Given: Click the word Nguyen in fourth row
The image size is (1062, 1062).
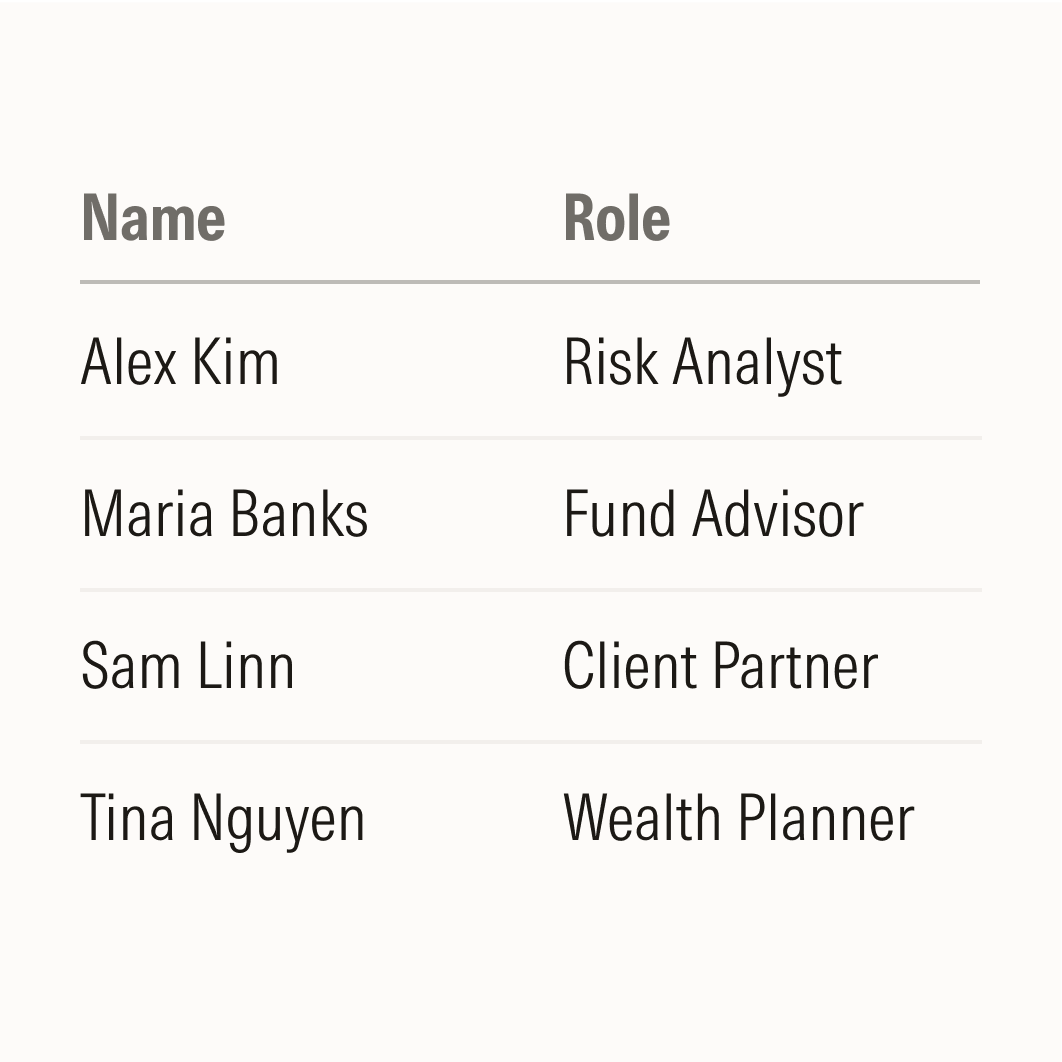Looking at the screenshot, I should [278, 821].
